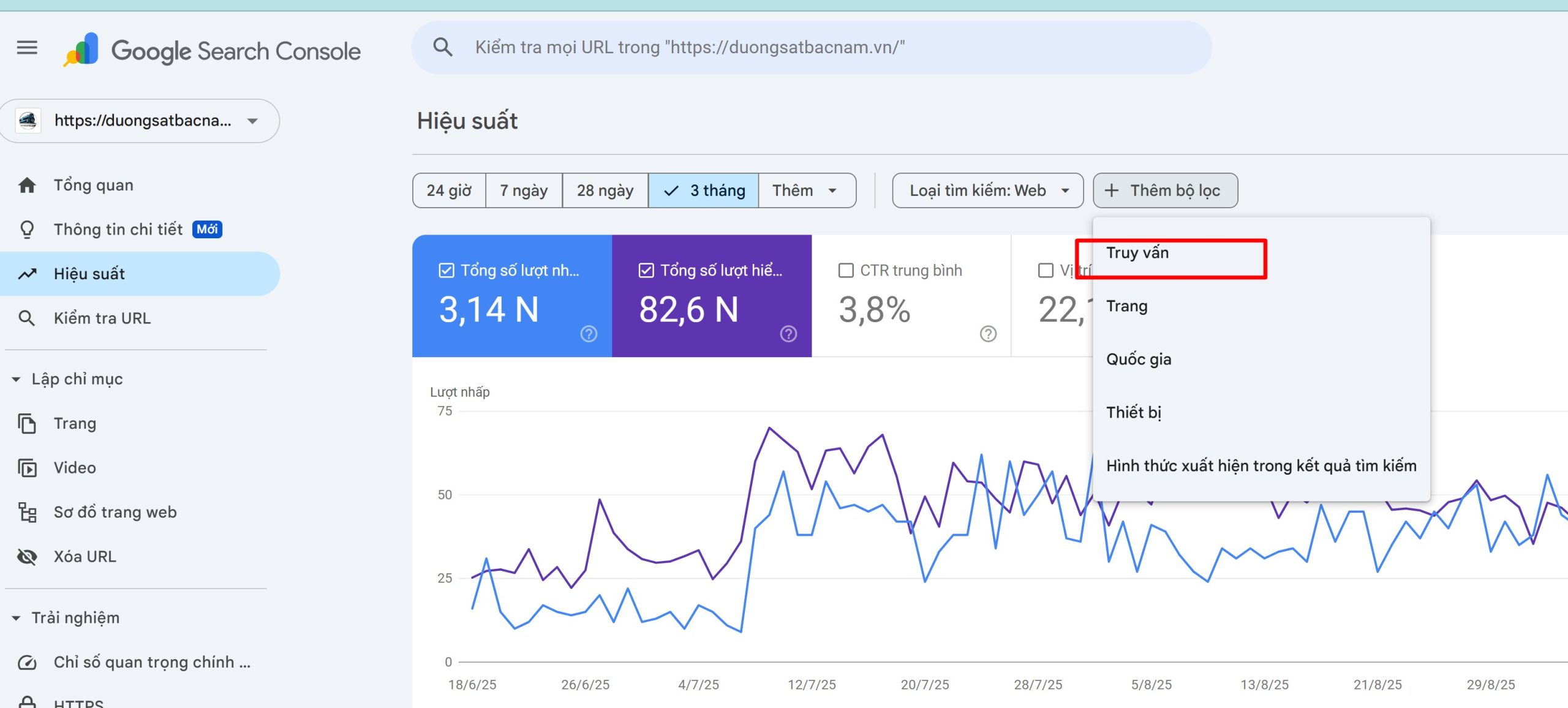The image size is (1568, 708).
Task: Uncheck Tổng số lượt nhấp checkbox
Action: coord(447,270)
